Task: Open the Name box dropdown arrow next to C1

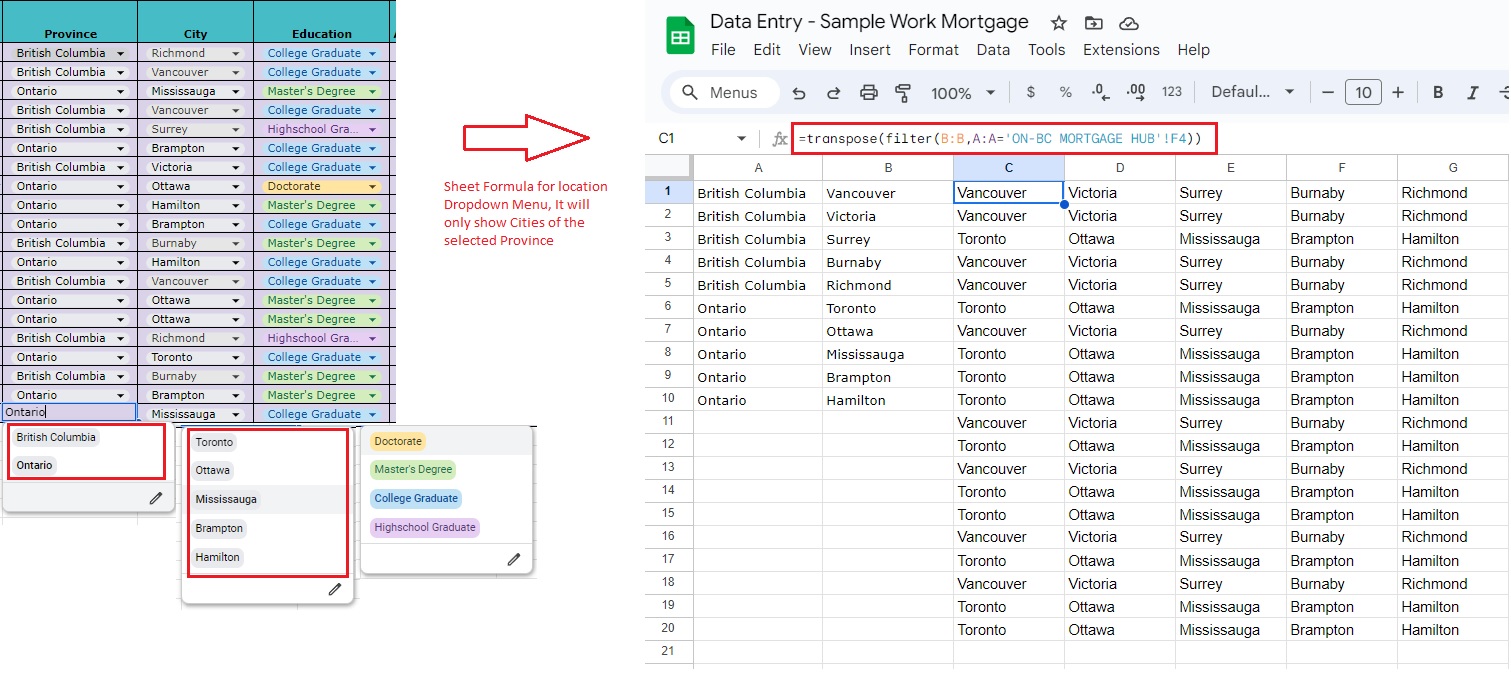Action: coord(741,139)
